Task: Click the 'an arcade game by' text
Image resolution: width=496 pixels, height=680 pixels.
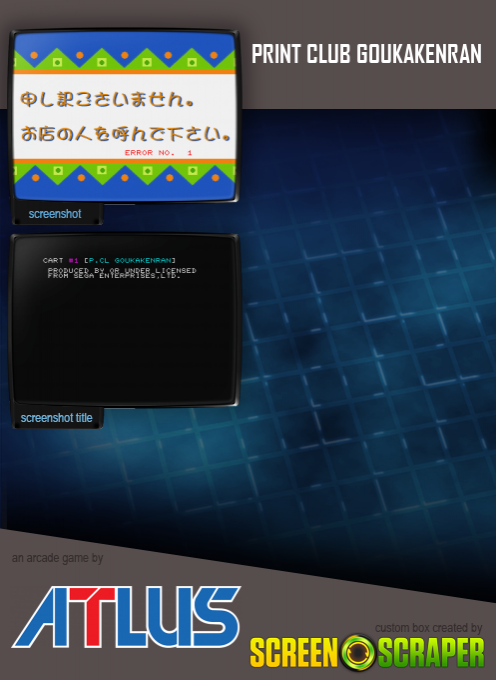Action: [57, 558]
